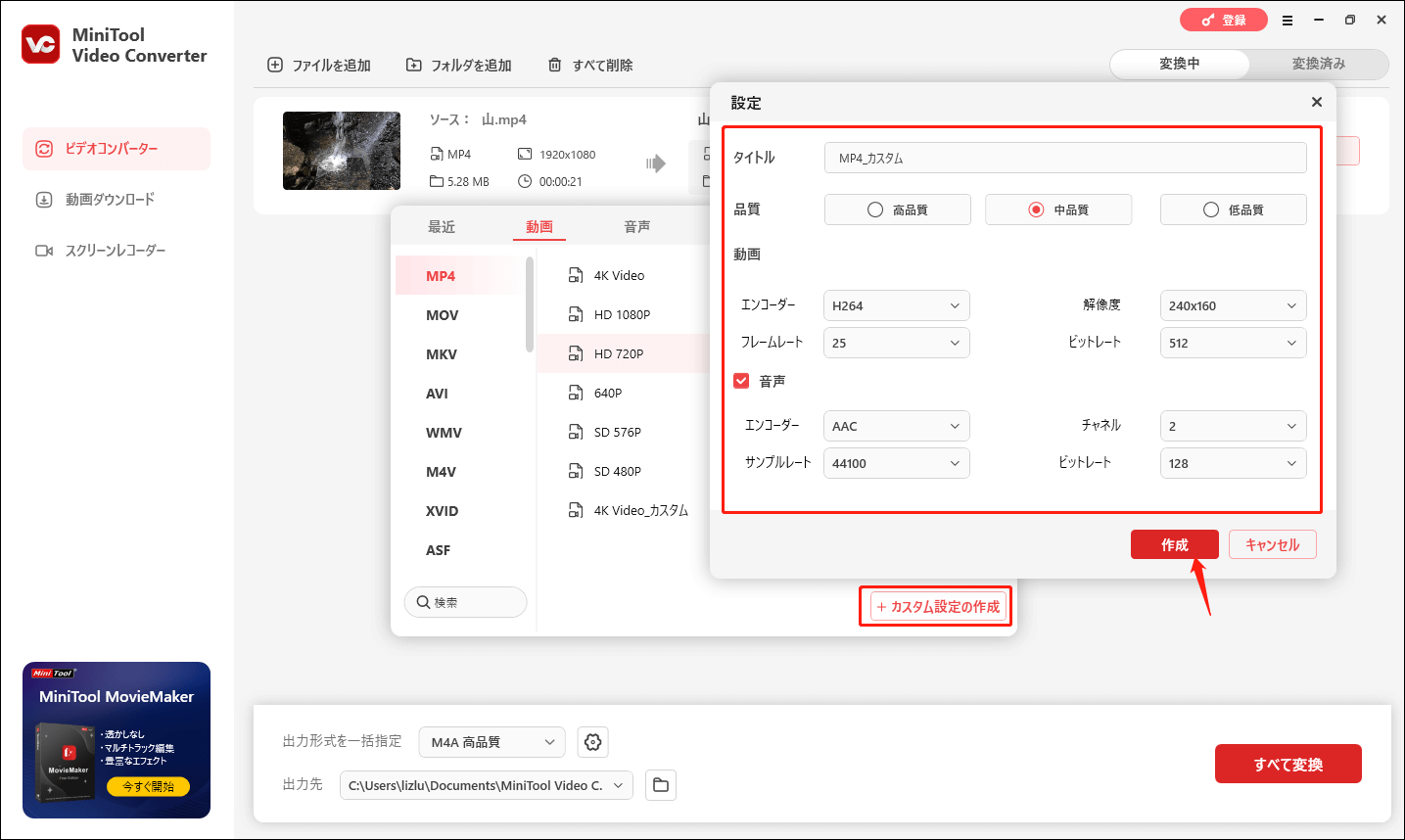This screenshot has width=1405, height=840.
Task: Open the hamburger menu icon in title bar
Action: (x=1288, y=21)
